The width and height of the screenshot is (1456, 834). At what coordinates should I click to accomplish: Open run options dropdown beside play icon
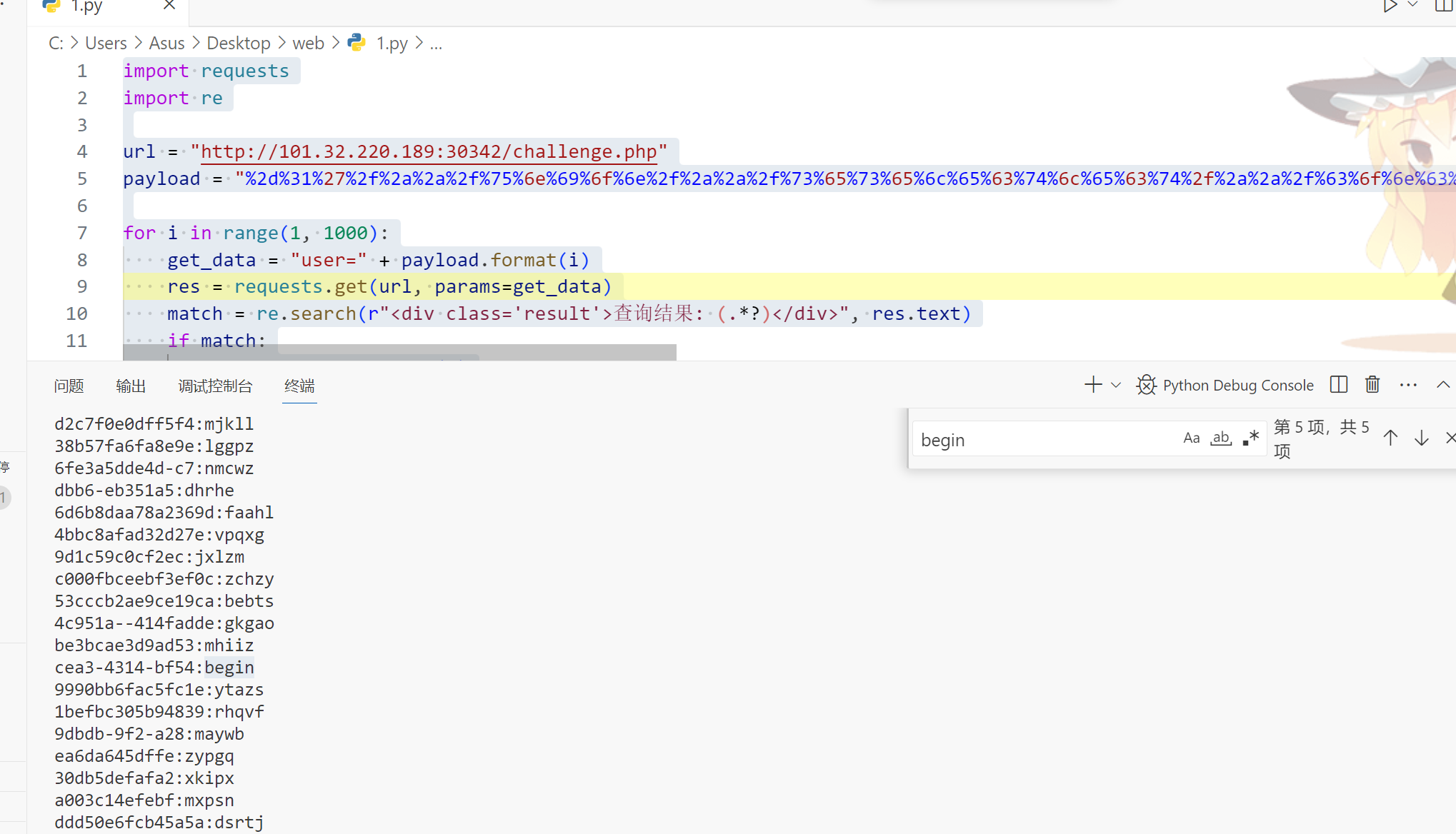click(1412, 6)
